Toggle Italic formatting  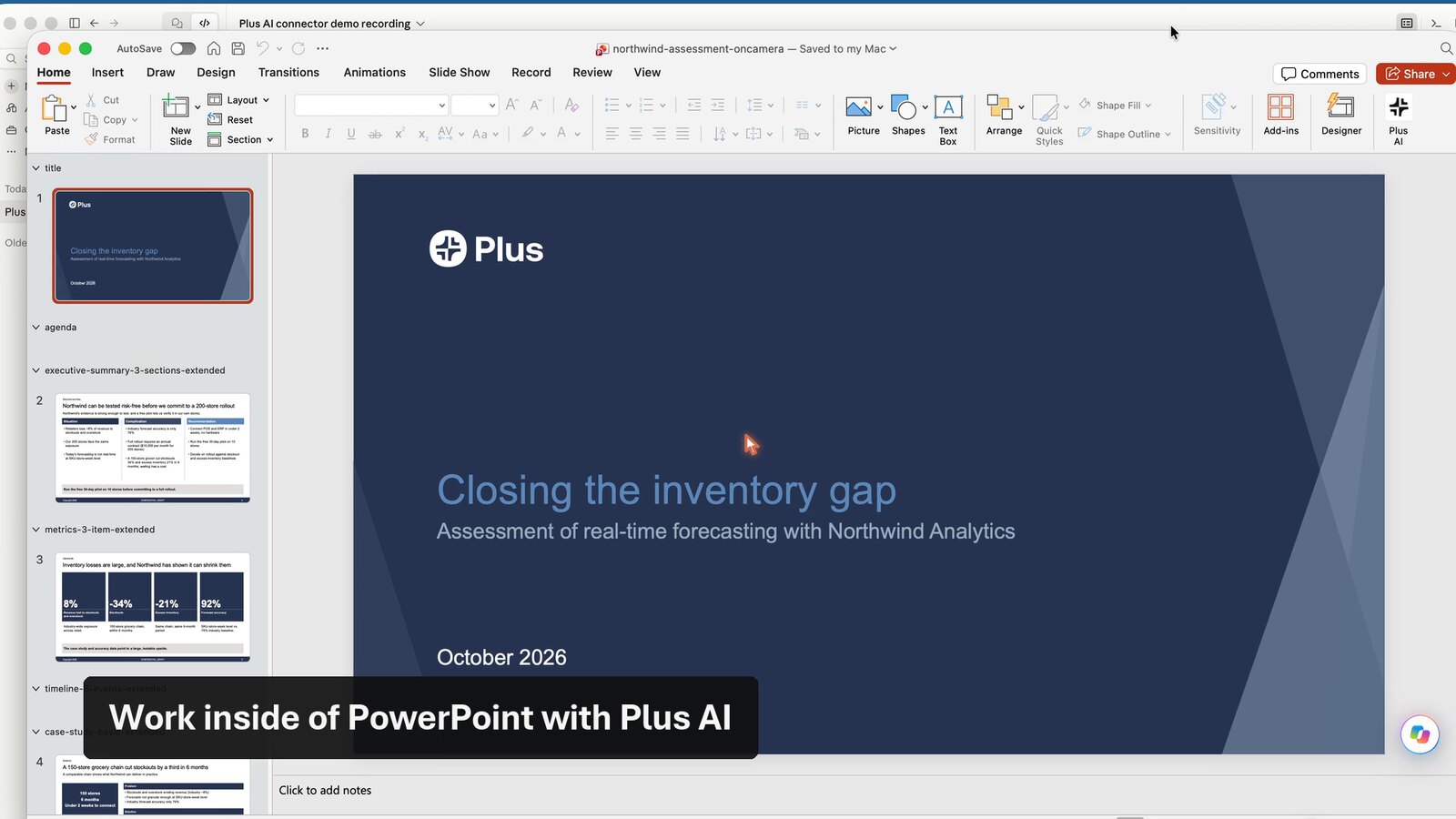328,134
